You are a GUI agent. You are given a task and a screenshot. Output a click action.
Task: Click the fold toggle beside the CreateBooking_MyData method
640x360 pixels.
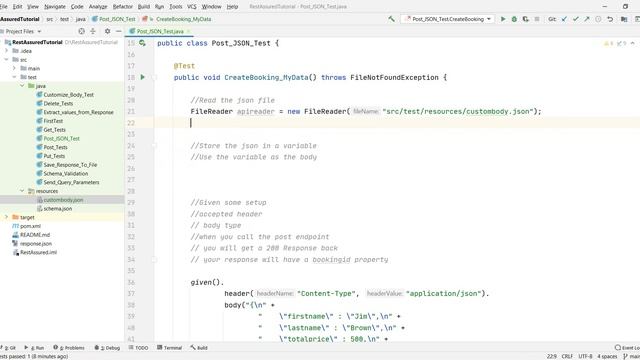pos(154,77)
